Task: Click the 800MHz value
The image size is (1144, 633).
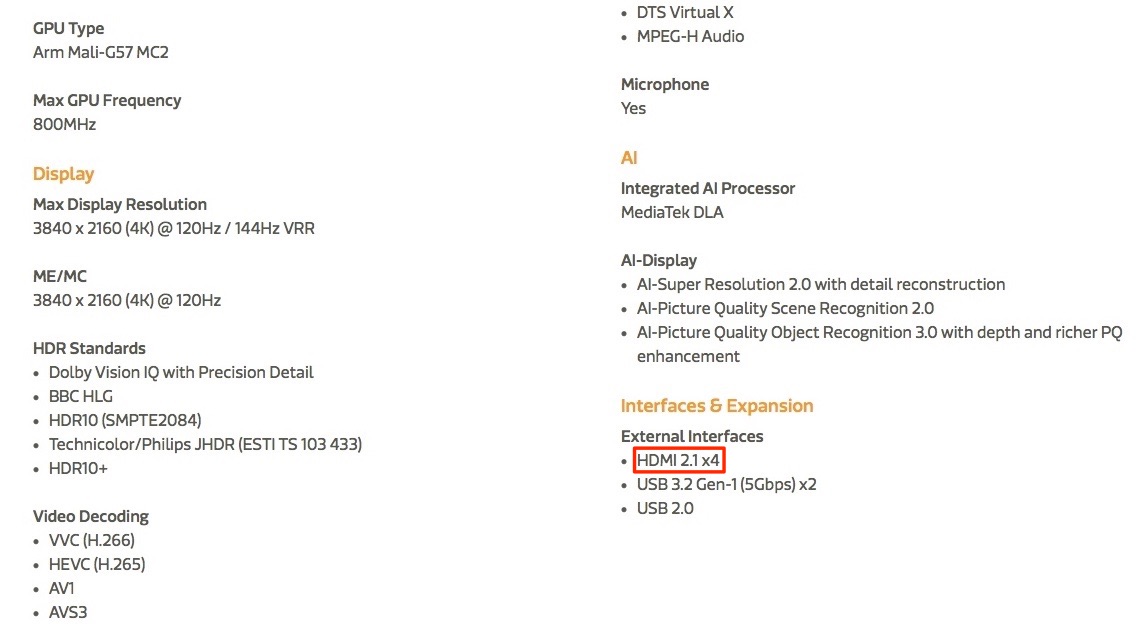Action: point(64,124)
